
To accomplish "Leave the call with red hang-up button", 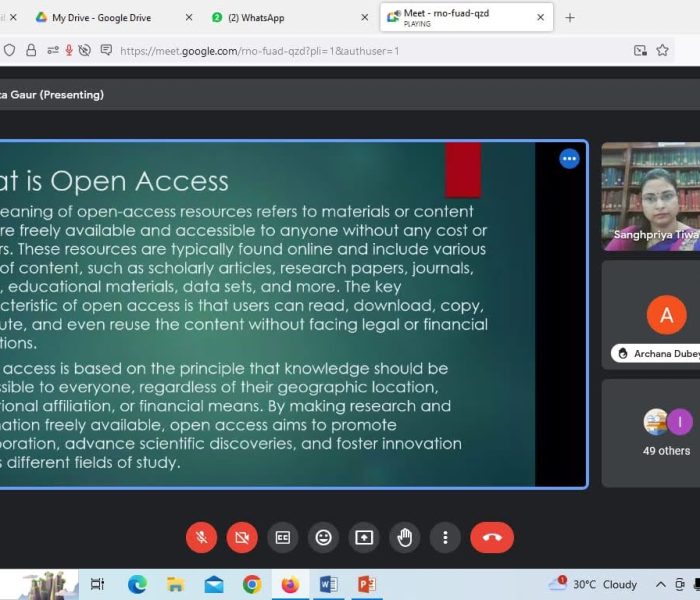I will 492,538.
